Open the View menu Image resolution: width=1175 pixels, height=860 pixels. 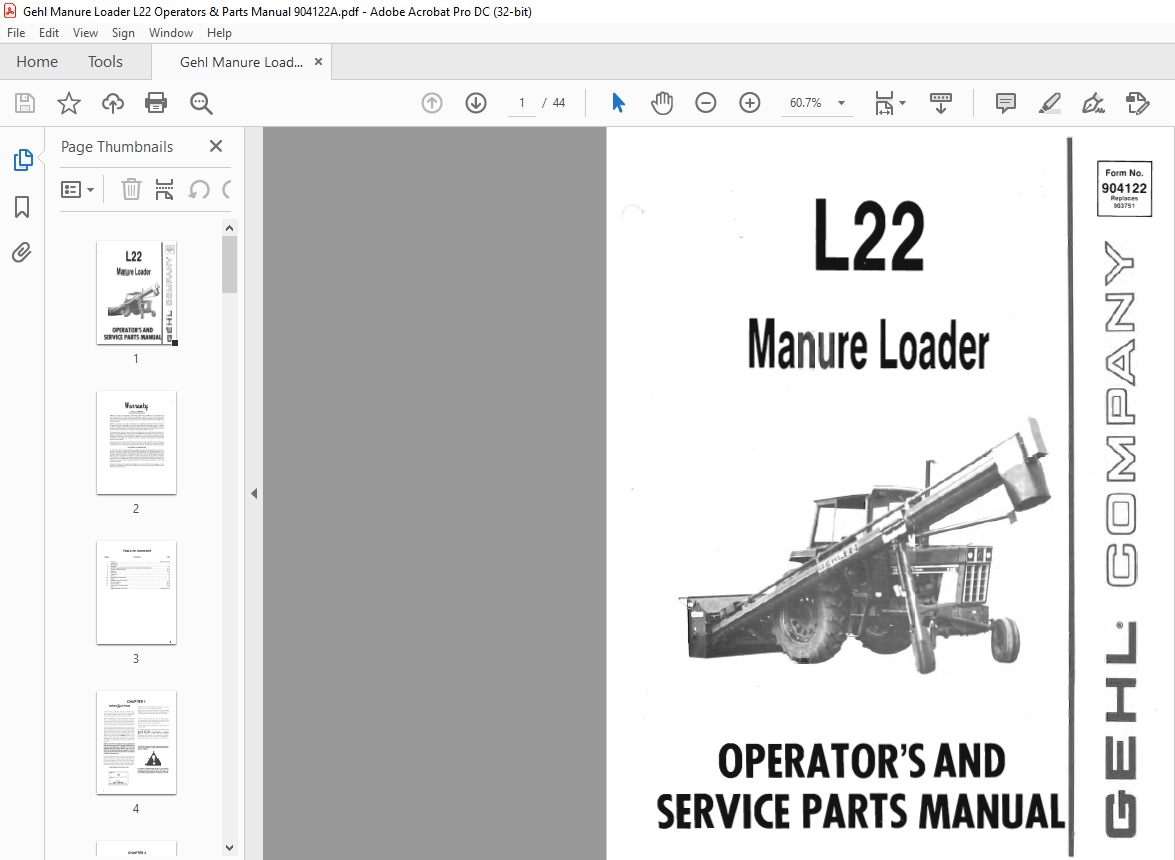(85, 33)
